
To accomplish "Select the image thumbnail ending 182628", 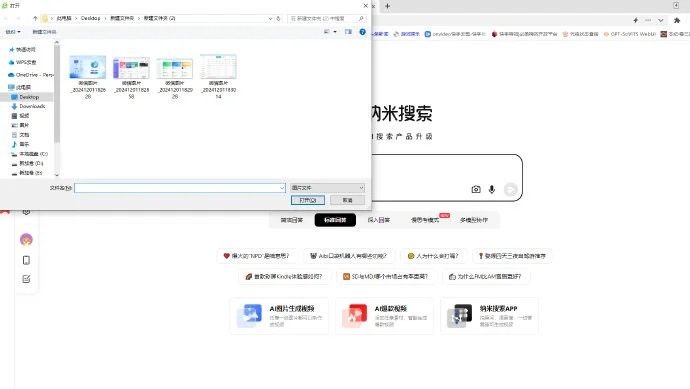I will pos(88,77).
